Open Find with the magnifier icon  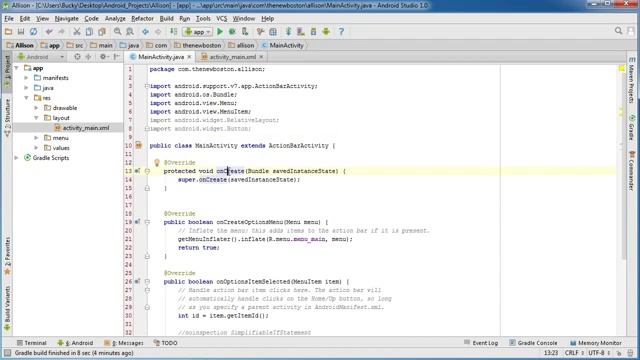point(118,31)
